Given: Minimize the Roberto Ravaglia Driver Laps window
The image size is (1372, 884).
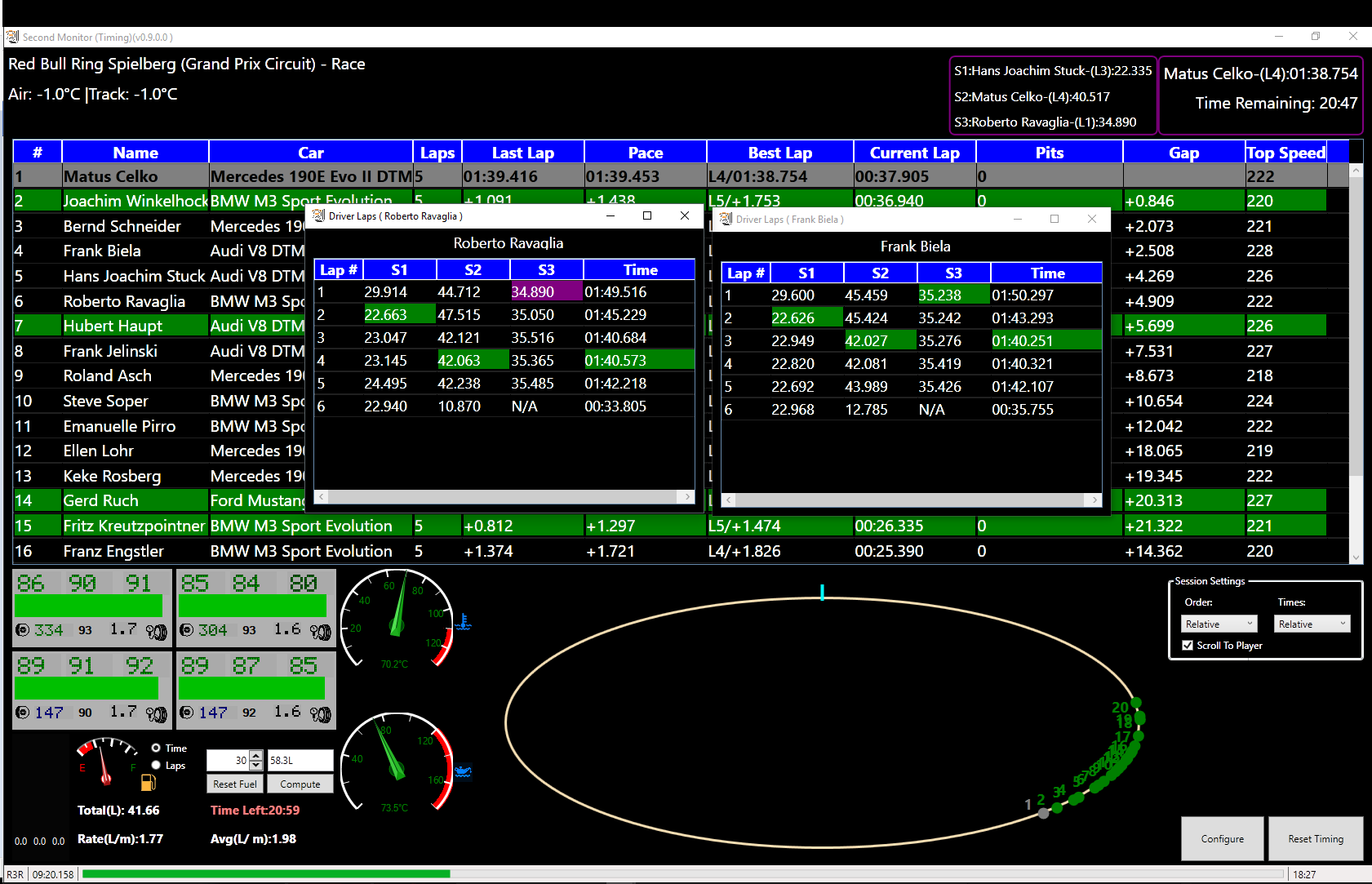Looking at the screenshot, I should tap(611, 215).
